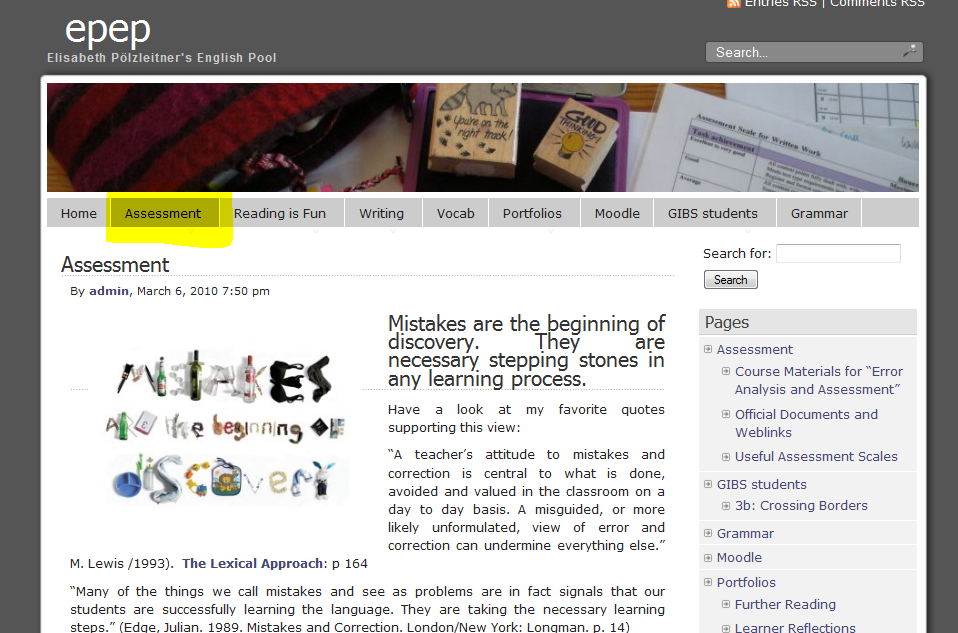Click the admin author link
958x633 pixels.
pyautogui.click(x=109, y=291)
